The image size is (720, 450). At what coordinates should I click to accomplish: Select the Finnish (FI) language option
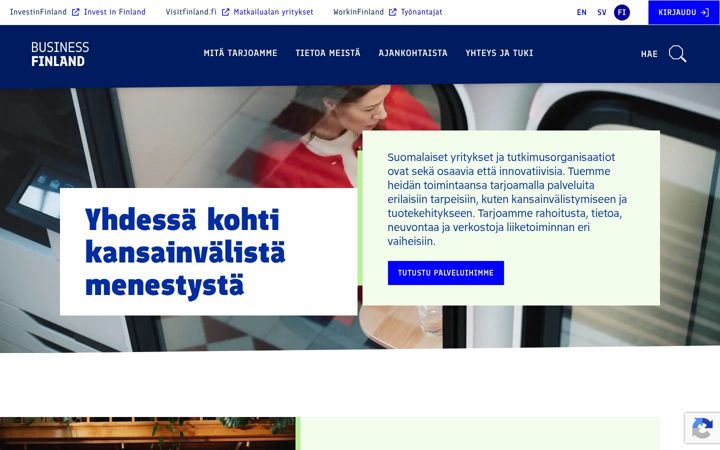click(x=622, y=12)
